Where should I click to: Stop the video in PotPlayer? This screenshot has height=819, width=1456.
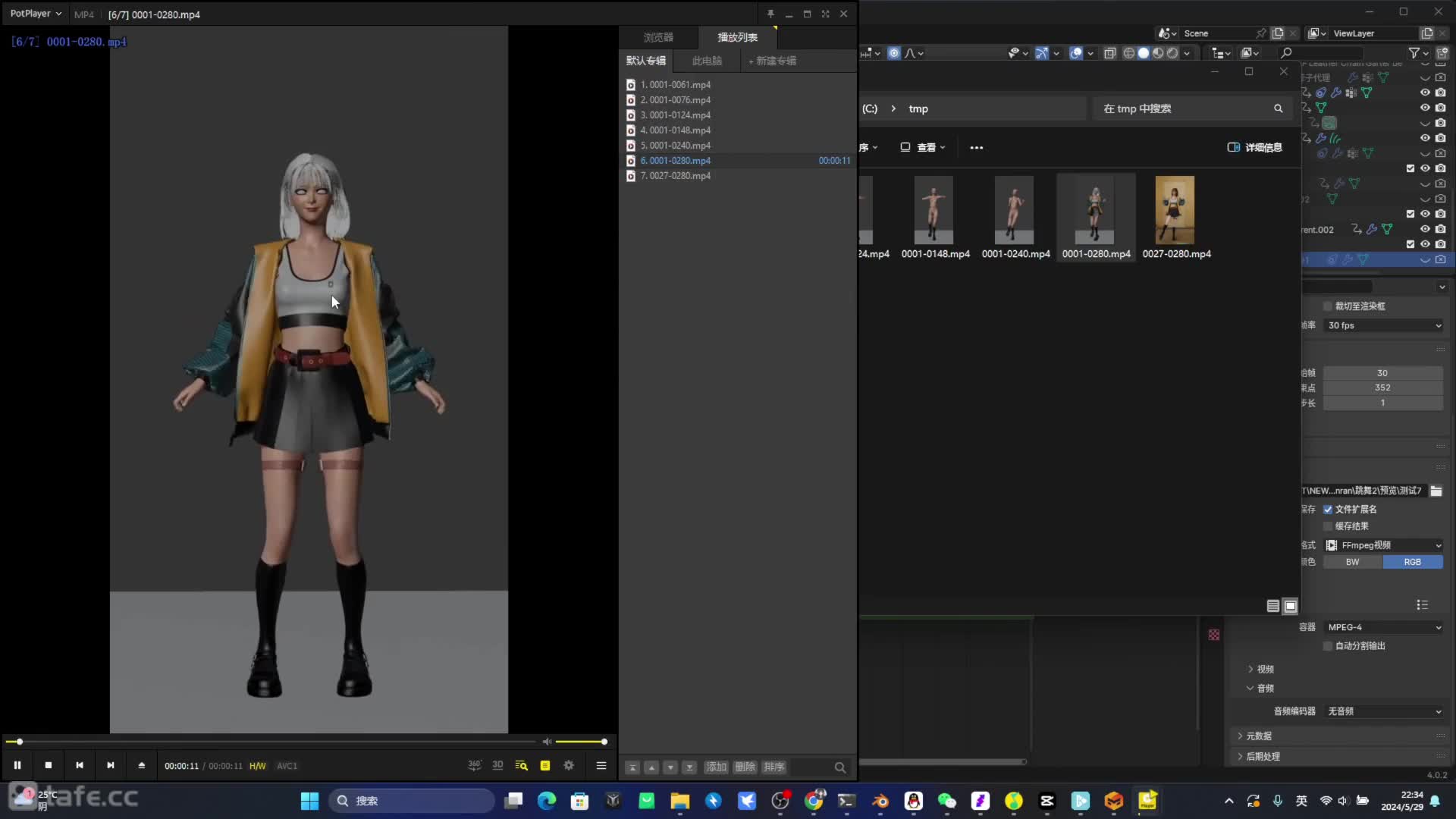49,766
